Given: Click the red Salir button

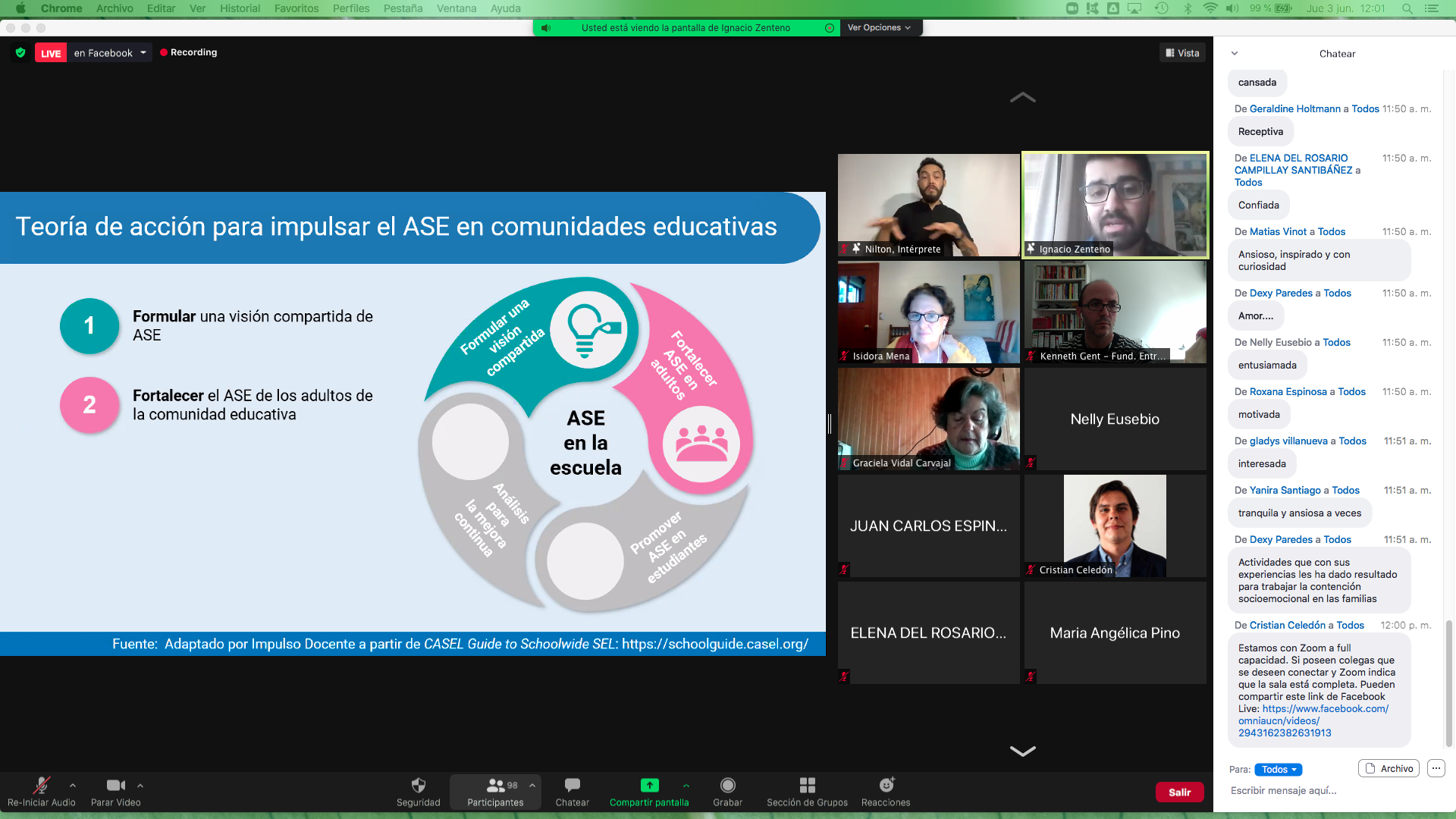Looking at the screenshot, I should point(1179,792).
